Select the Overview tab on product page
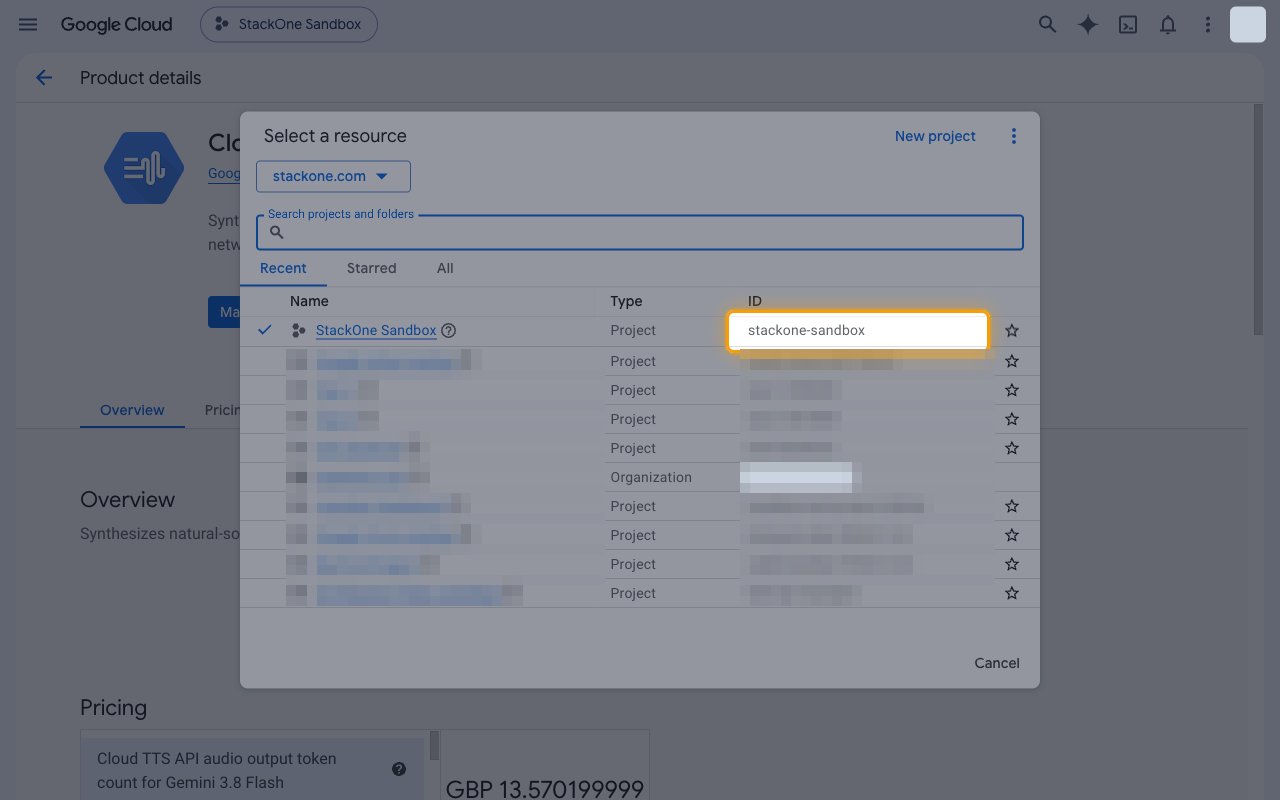This screenshot has width=1280, height=800. point(132,410)
